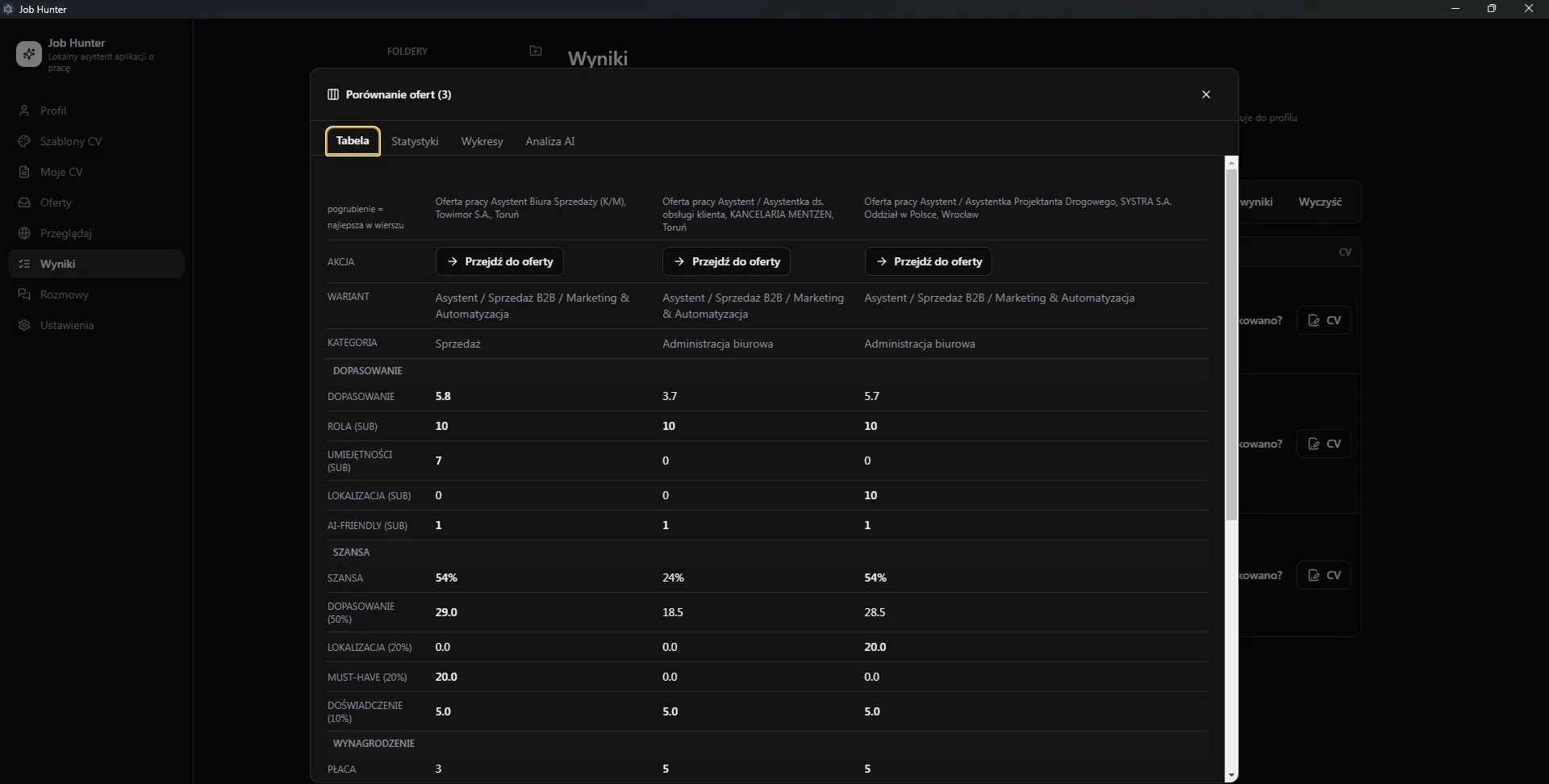Select the Moje CV document icon
1549x784 pixels.
coord(24,172)
